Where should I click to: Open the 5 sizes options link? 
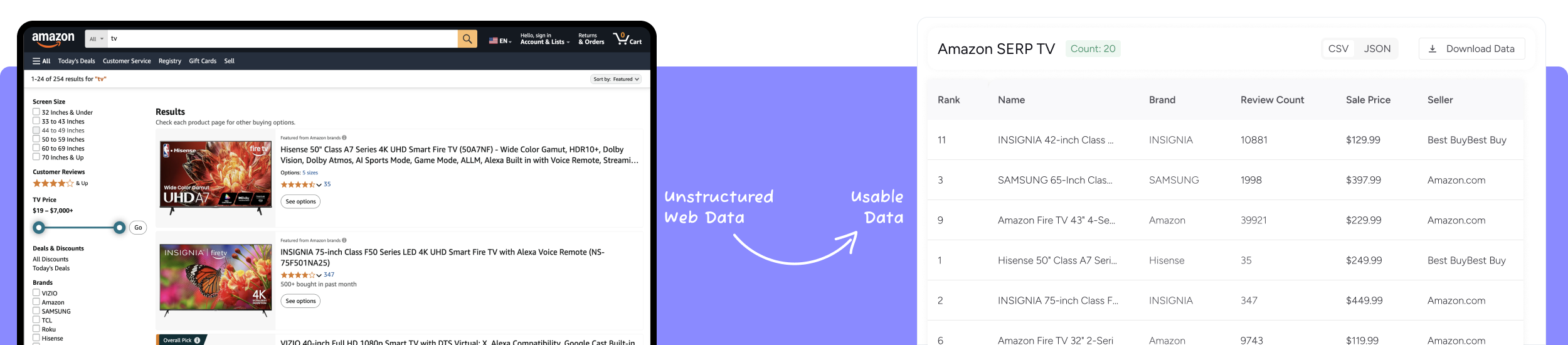(x=310, y=172)
